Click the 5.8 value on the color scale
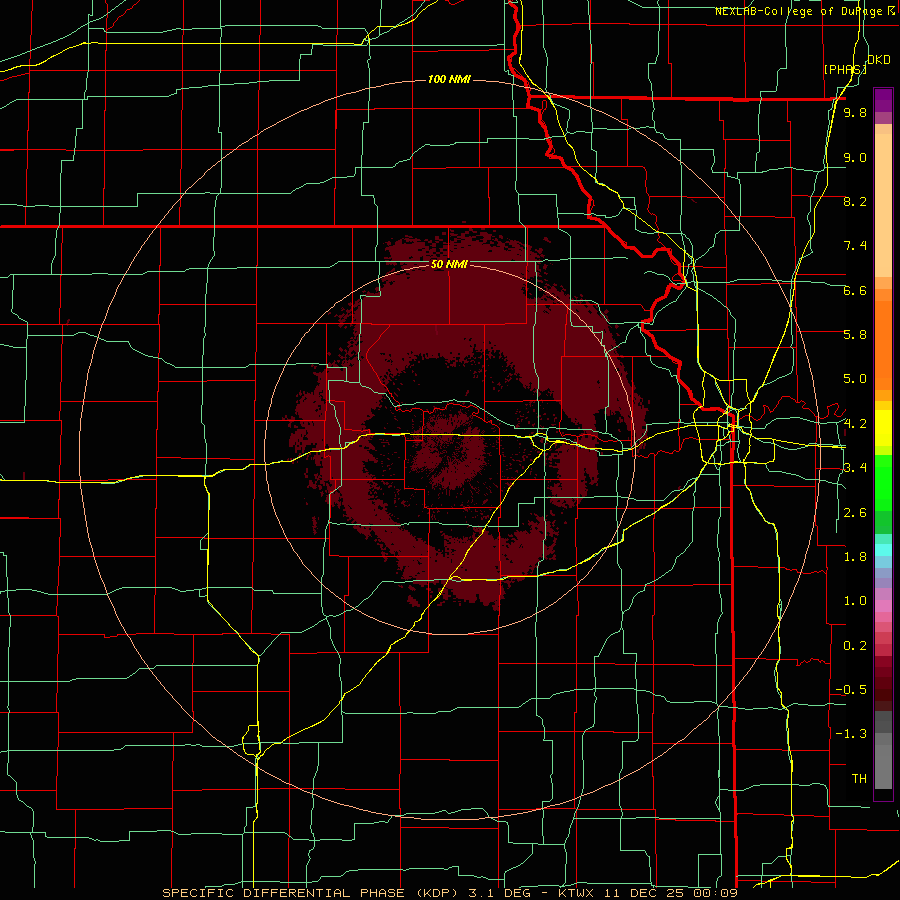This screenshot has height=900, width=900. (855, 335)
